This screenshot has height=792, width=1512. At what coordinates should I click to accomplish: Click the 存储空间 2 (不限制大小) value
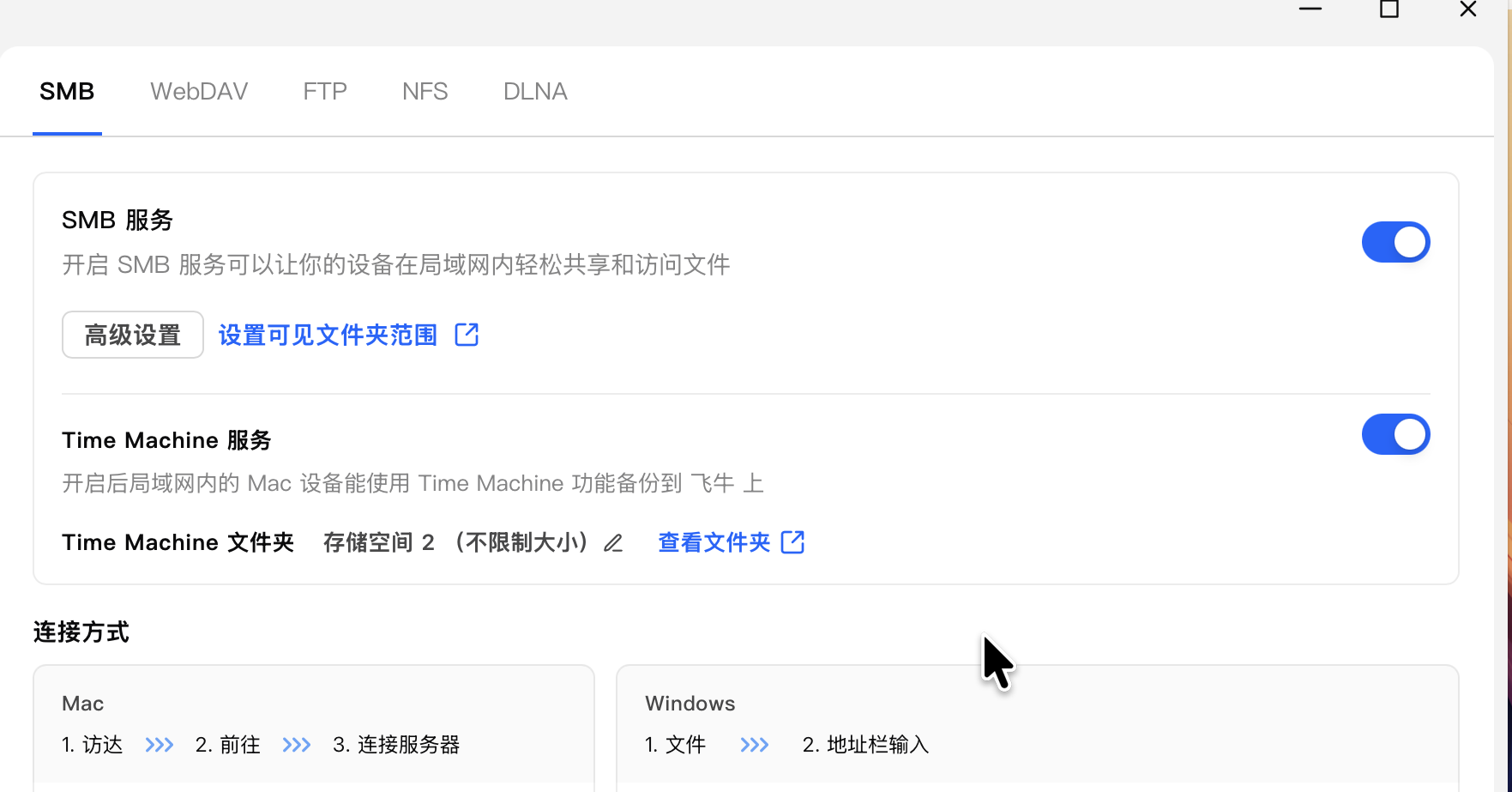[455, 542]
